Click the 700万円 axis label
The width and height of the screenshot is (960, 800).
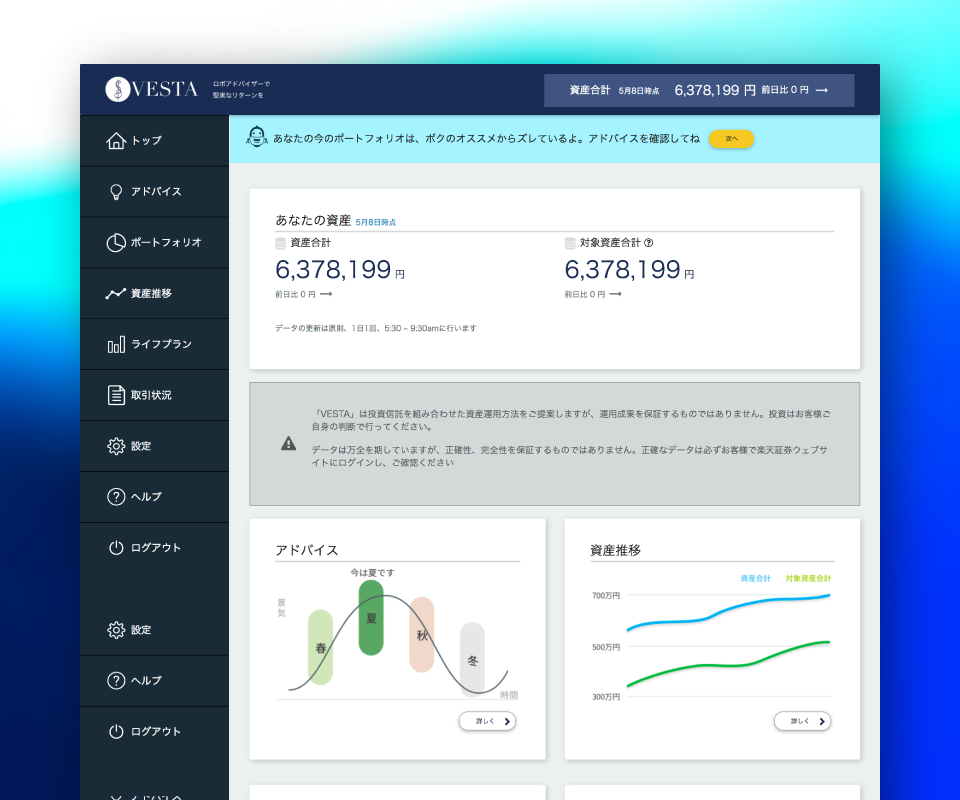coord(606,596)
